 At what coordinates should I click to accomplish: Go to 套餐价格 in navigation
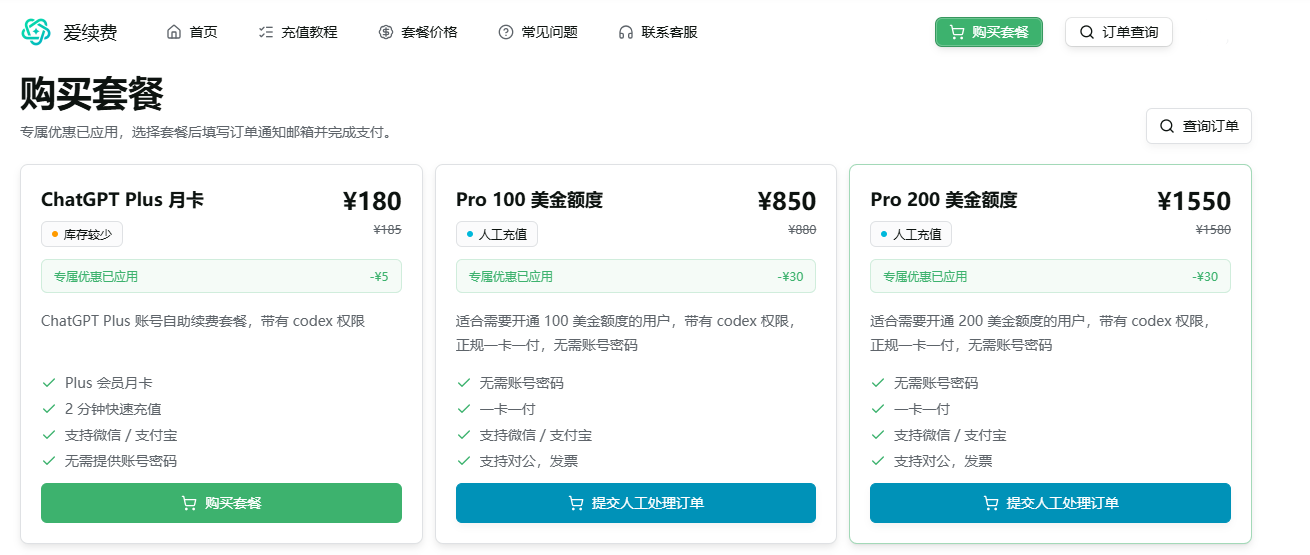pos(418,32)
